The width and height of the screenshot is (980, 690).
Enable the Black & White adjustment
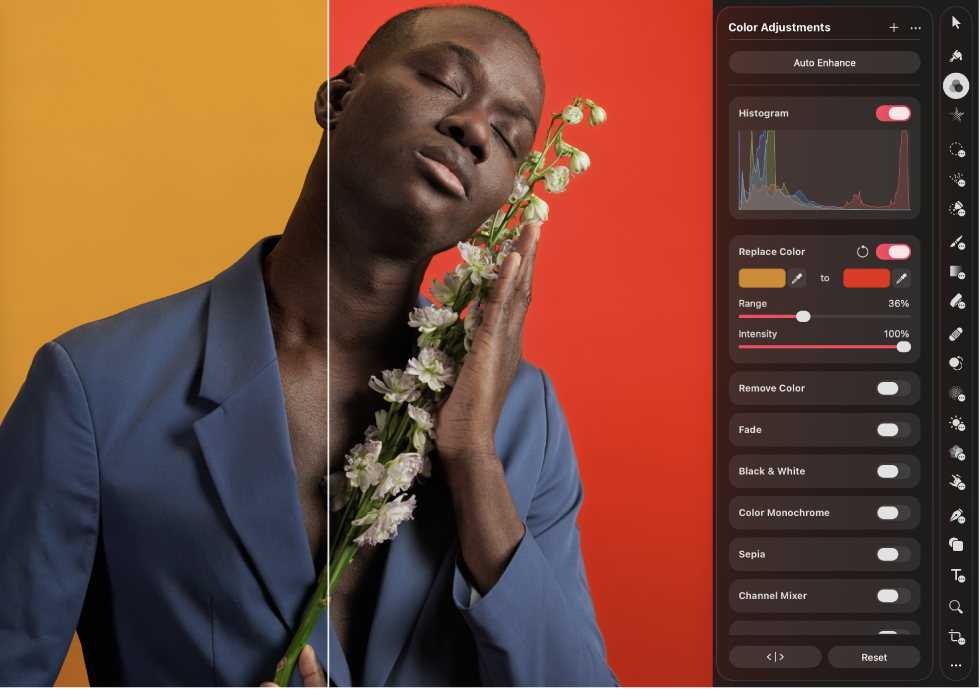pos(894,471)
